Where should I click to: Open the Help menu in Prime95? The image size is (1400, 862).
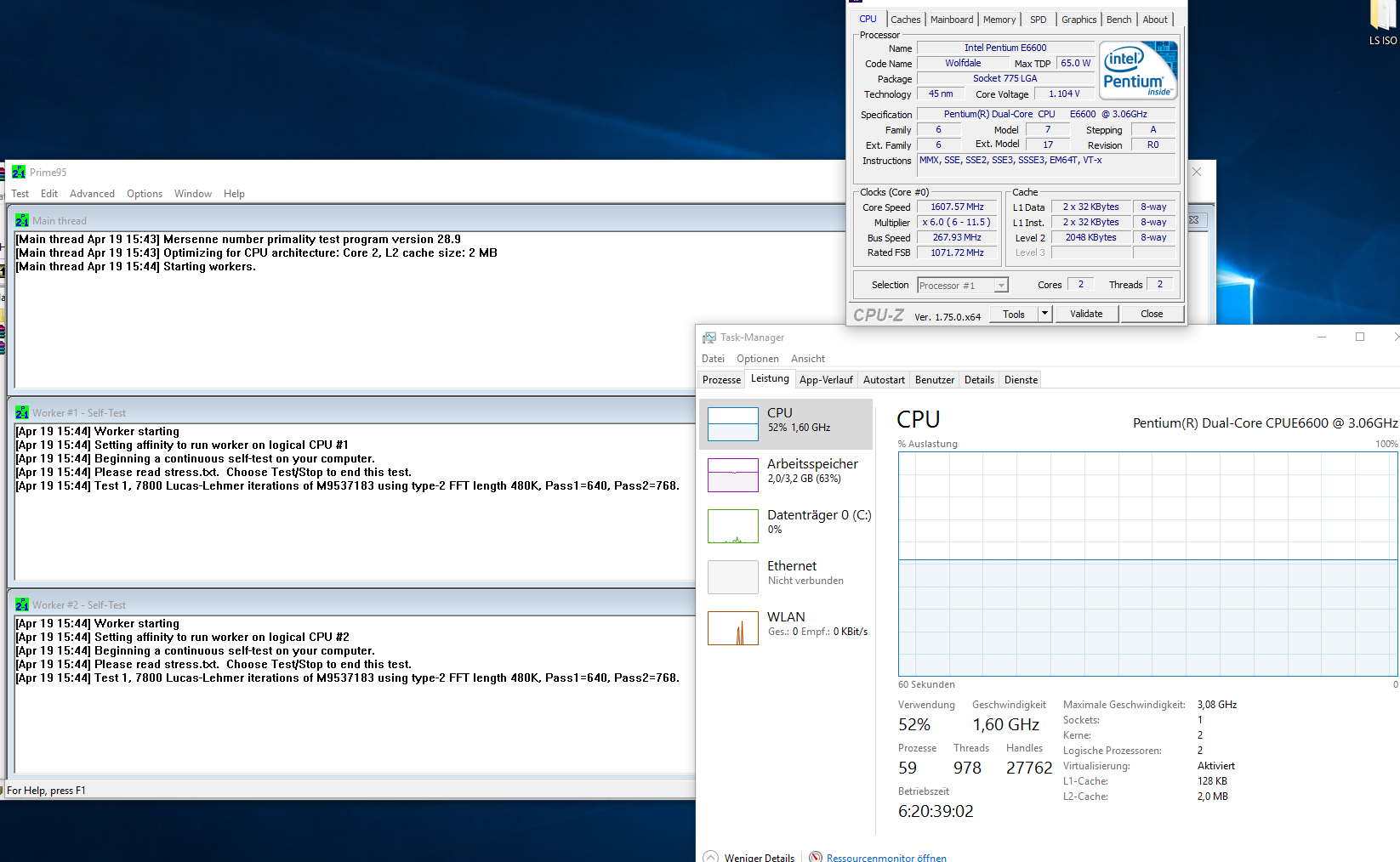[234, 194]
